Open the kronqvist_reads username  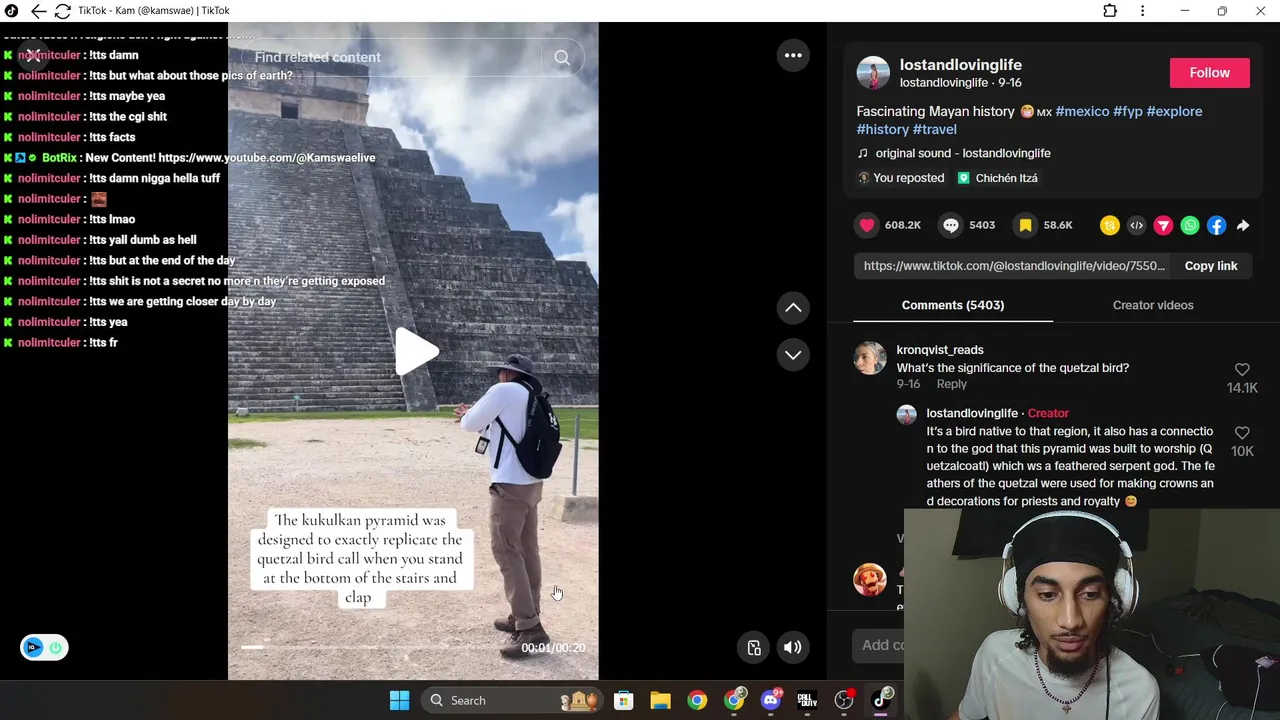pyautogui.click(x=940, y=350)
